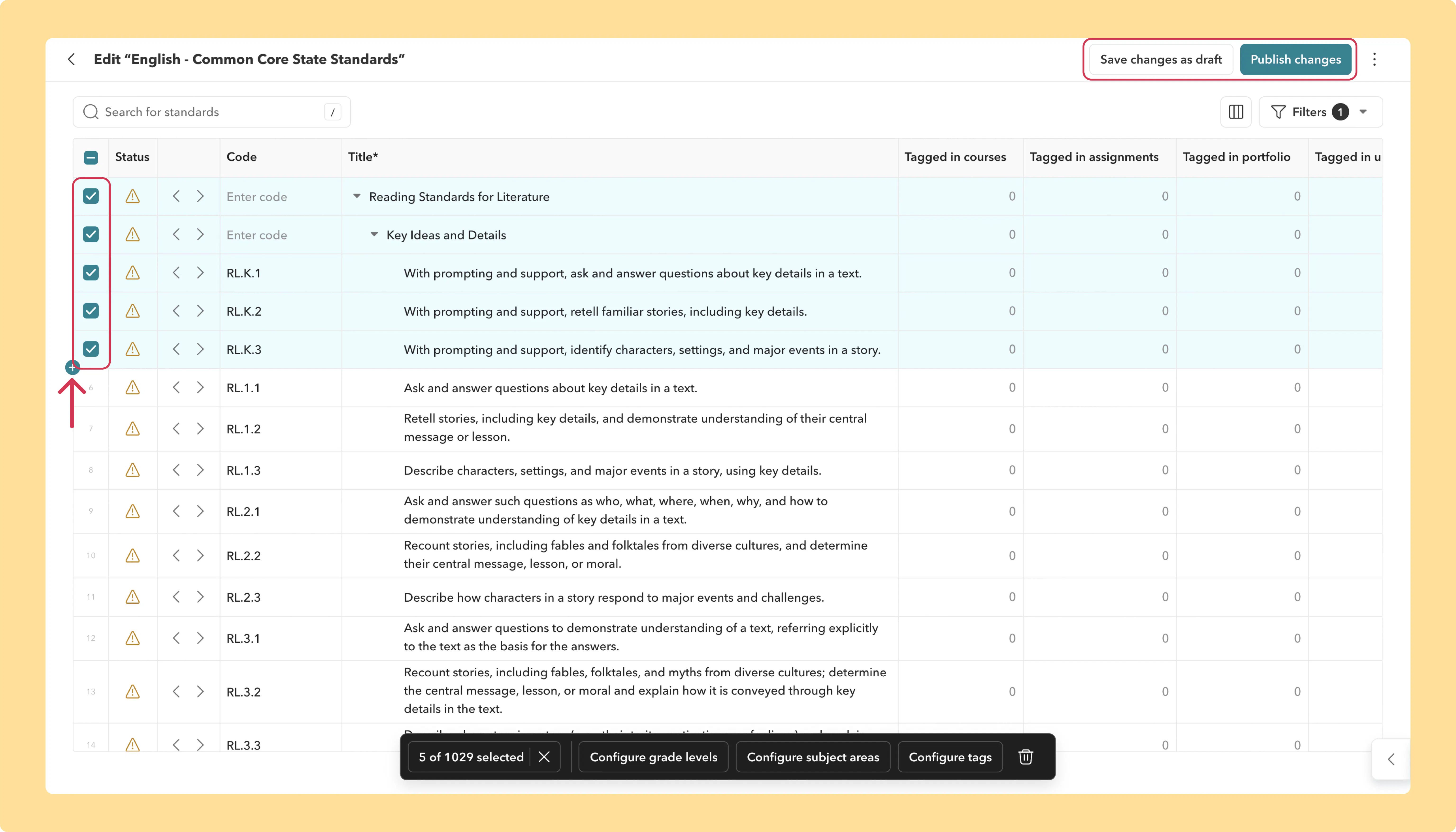
Task: Outdent the Key Ideas and Details row
Action: [177, 235]
